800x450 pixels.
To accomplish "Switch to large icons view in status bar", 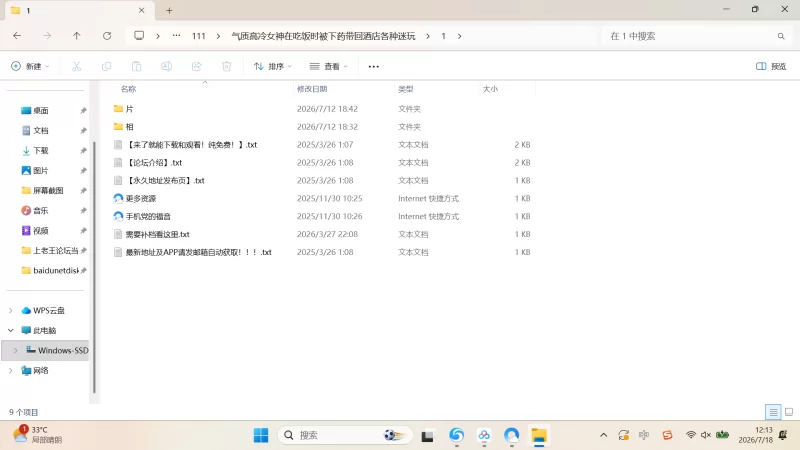I will [789, 412].
